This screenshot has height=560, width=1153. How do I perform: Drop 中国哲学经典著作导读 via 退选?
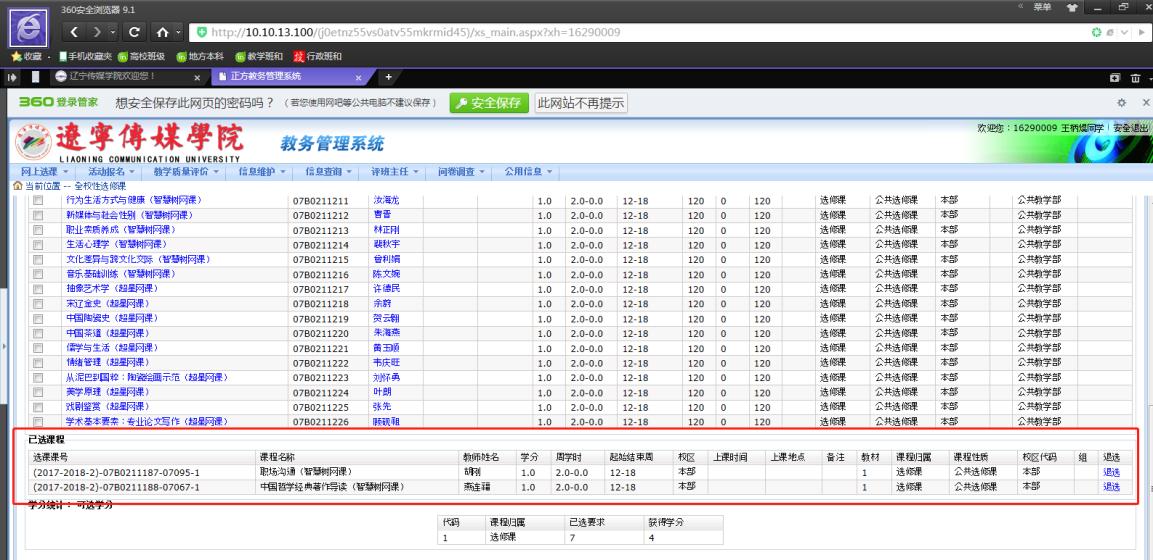[x=1111, y=487]
